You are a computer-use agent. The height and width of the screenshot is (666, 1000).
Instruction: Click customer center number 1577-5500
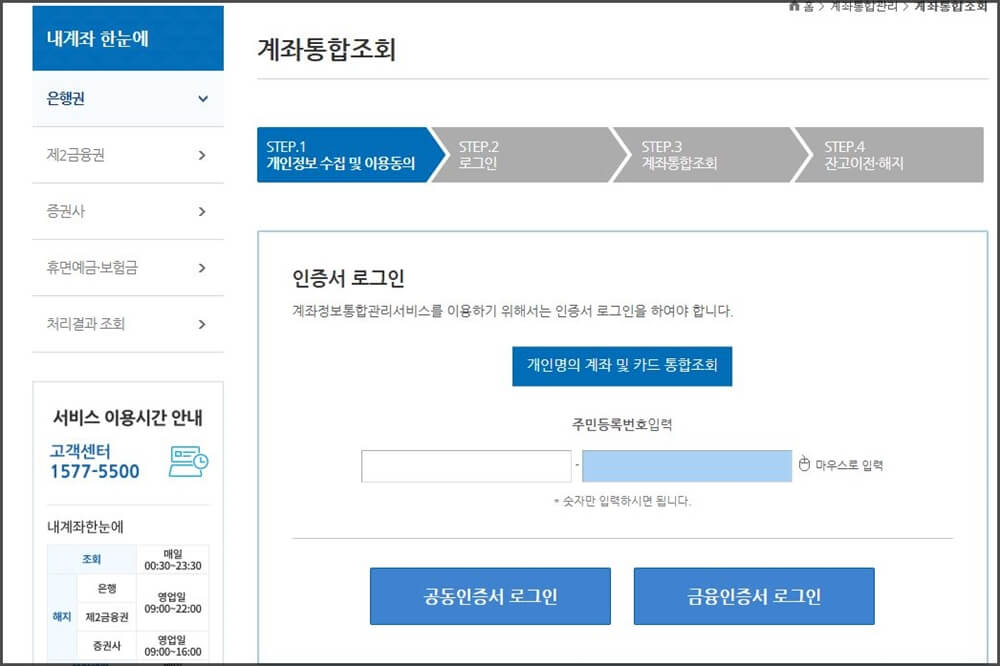pos(94,471)
